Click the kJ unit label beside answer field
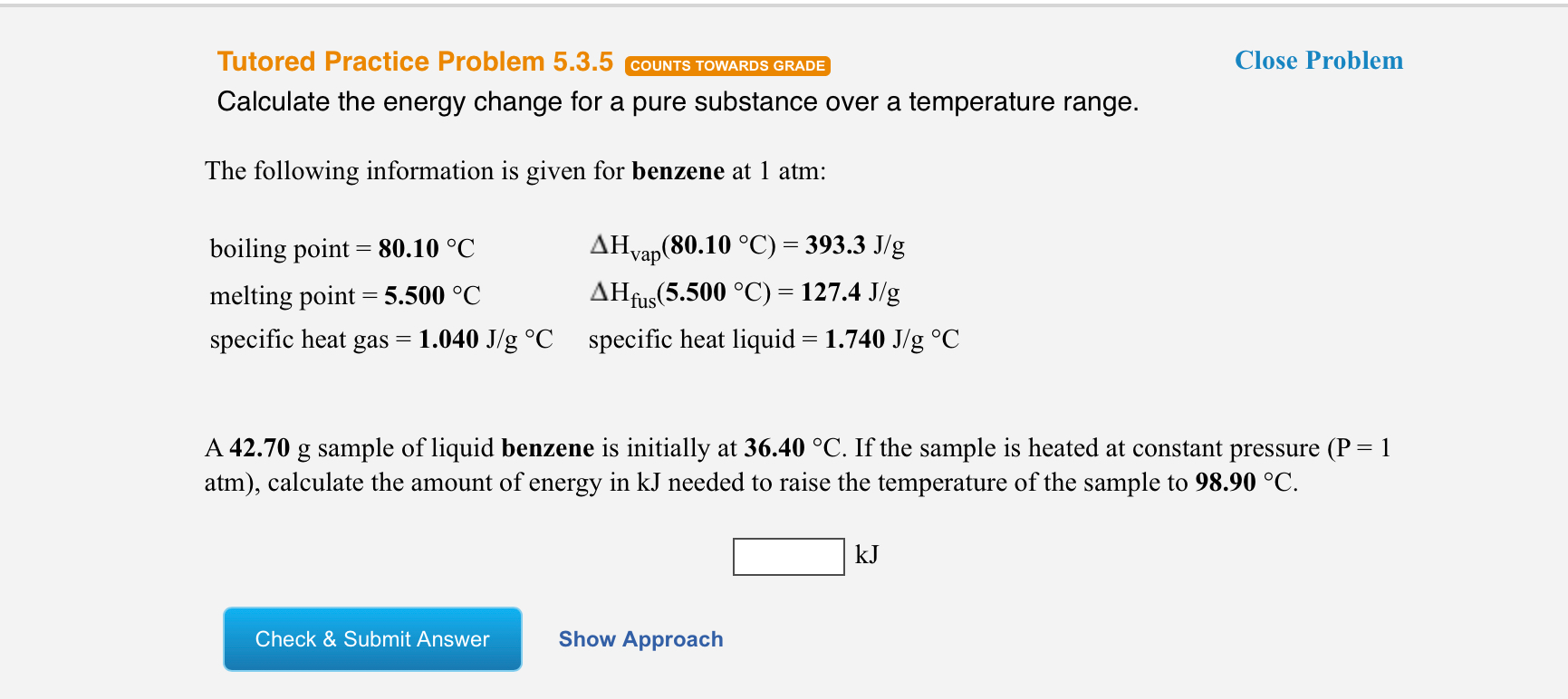This screenshot has width=1568, height=699. pos(867,555)
